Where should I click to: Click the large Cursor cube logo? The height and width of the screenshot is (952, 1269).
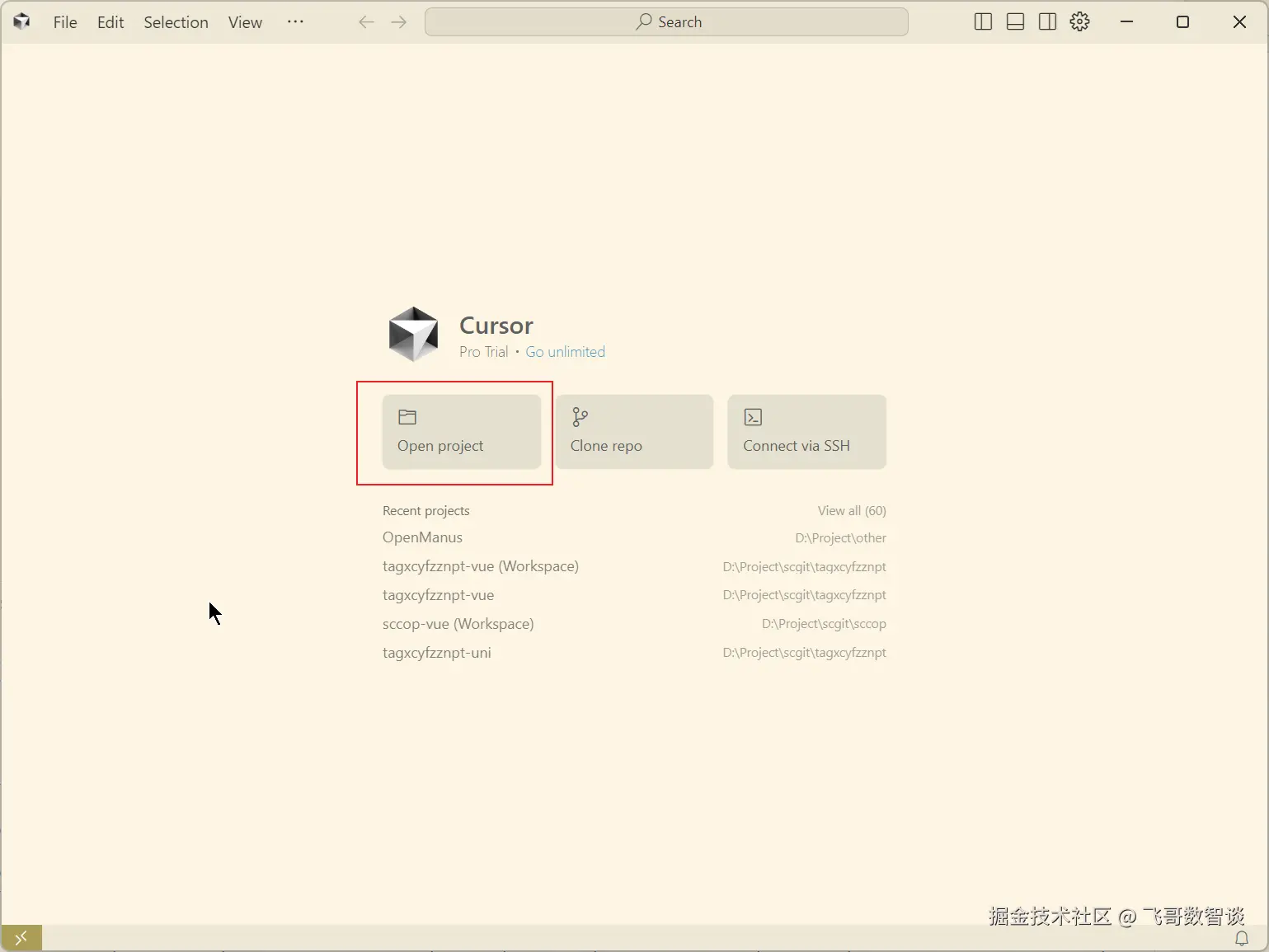tap(413, 335)
